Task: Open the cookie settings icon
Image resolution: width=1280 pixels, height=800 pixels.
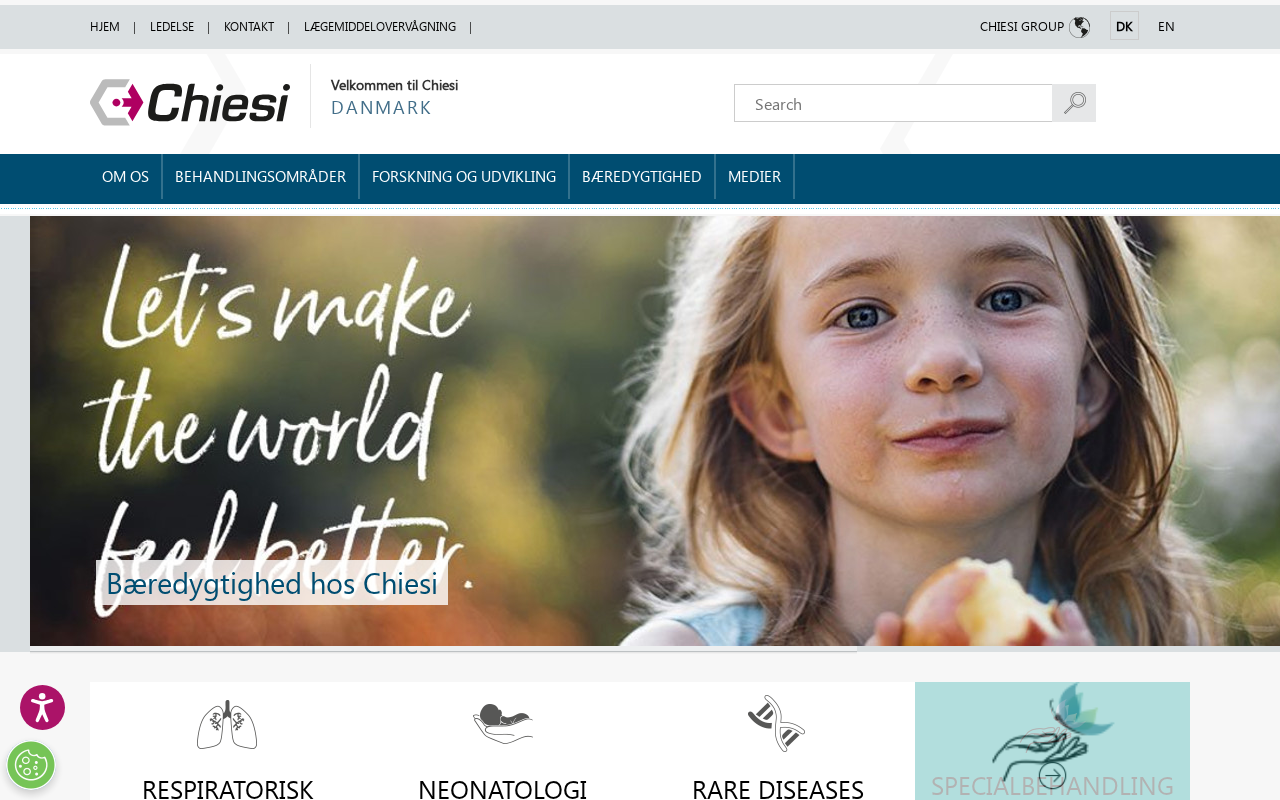Action: 31,765
